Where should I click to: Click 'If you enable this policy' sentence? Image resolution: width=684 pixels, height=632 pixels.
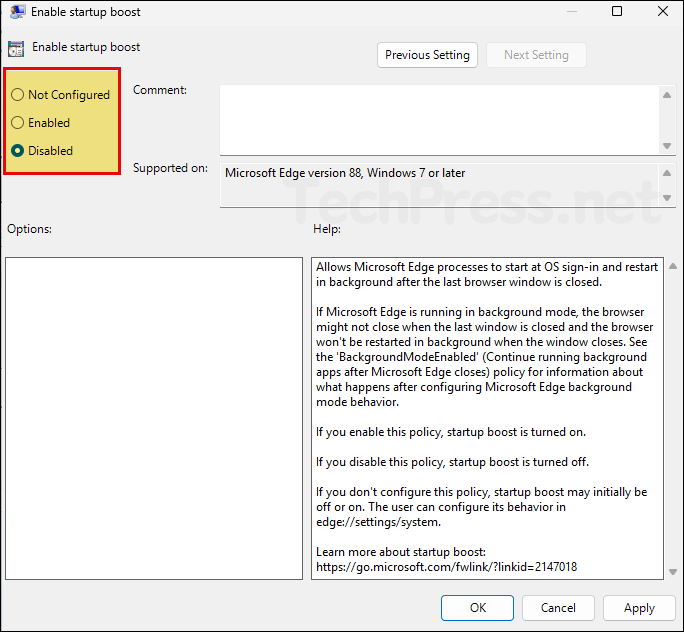pos(451,432)
